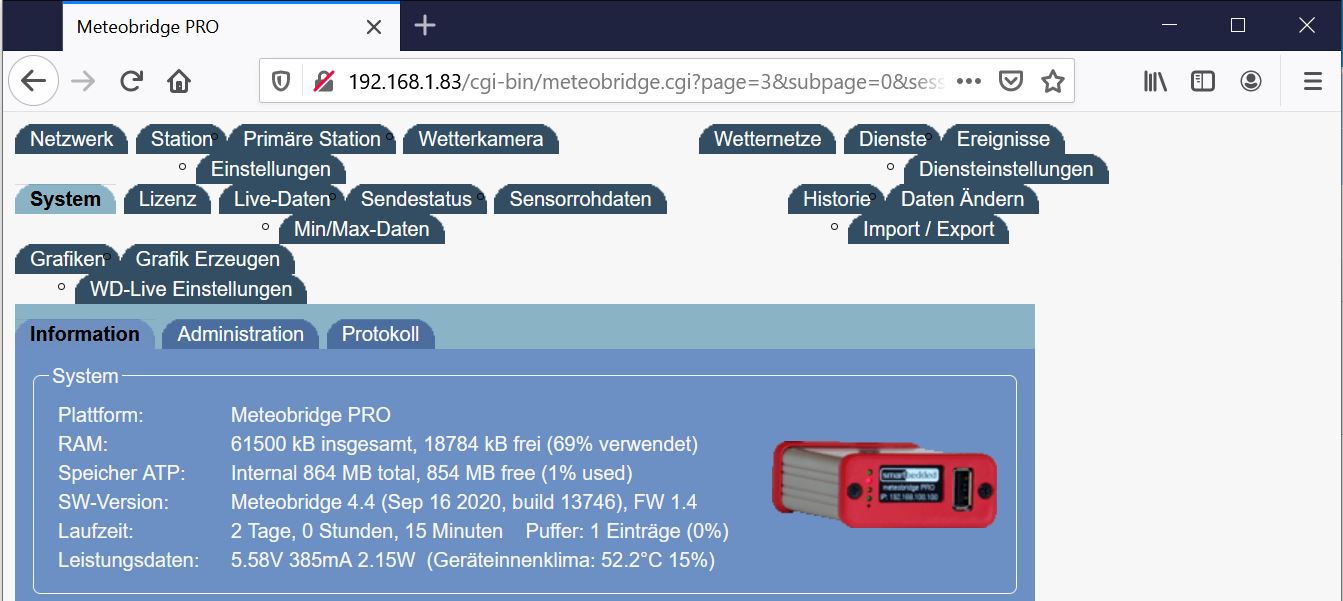The image size is (1343, 601).
Task: Open the Ereignisse tab
Action: [x=1003, y=139]
